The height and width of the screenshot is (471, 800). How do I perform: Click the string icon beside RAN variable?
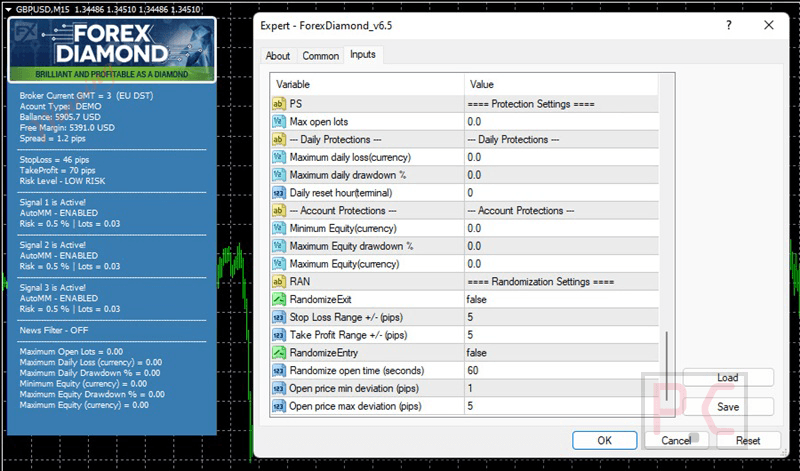point(279,282)
